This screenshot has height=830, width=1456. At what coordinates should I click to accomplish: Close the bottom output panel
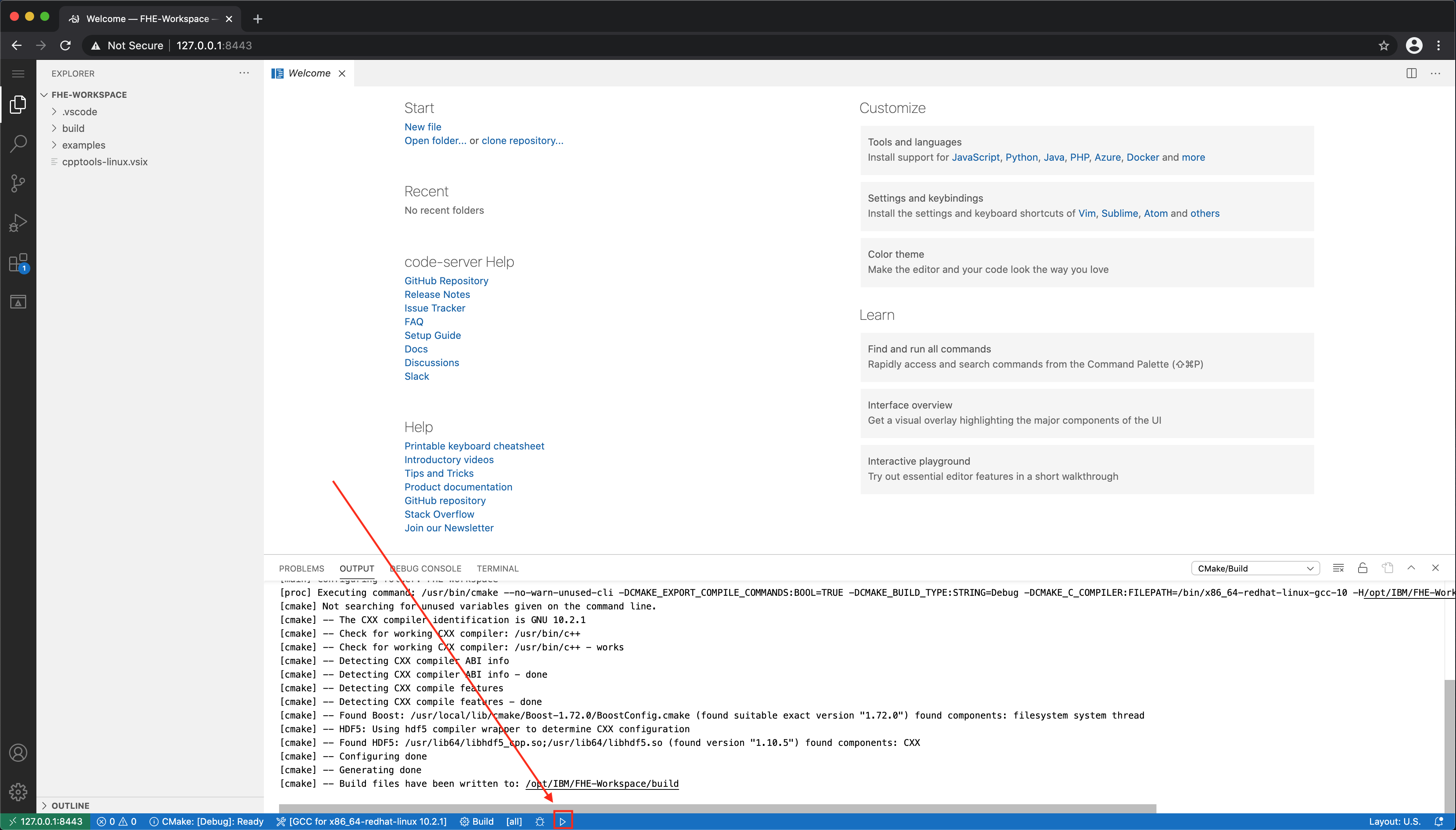tap(1436, 568)
